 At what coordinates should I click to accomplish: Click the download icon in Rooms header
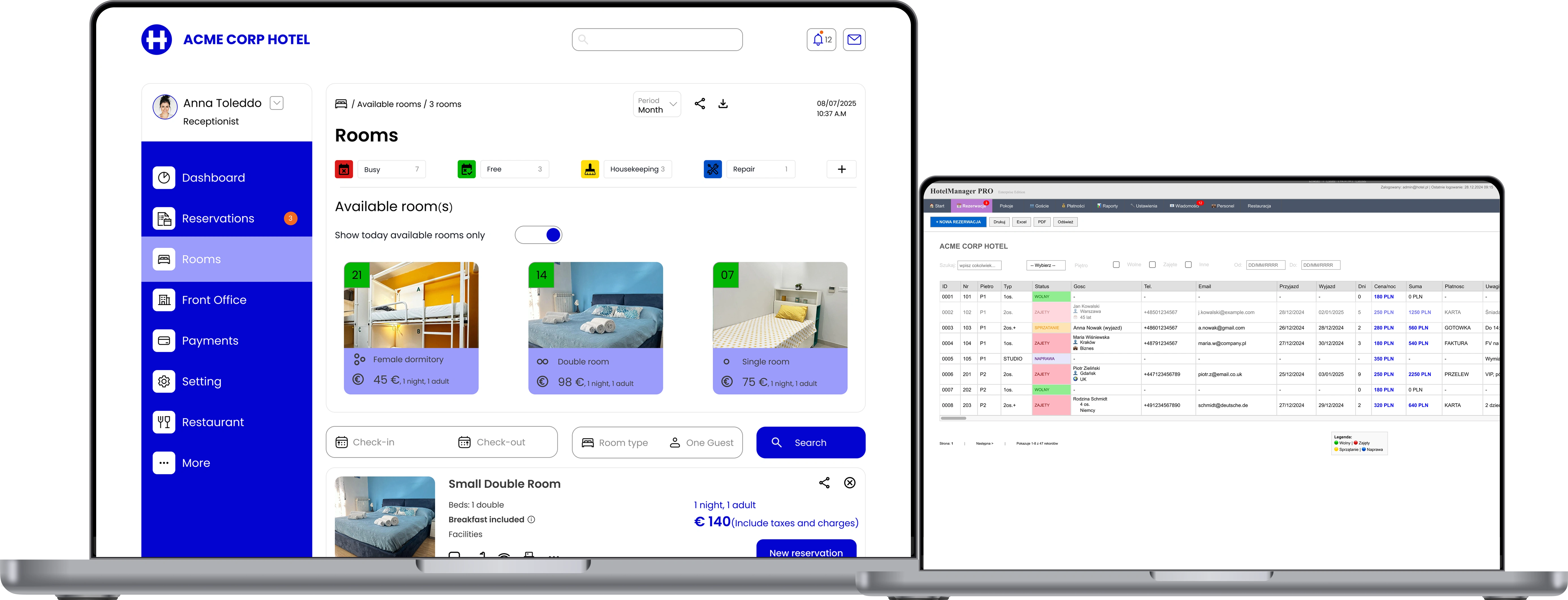coord(723,104)
